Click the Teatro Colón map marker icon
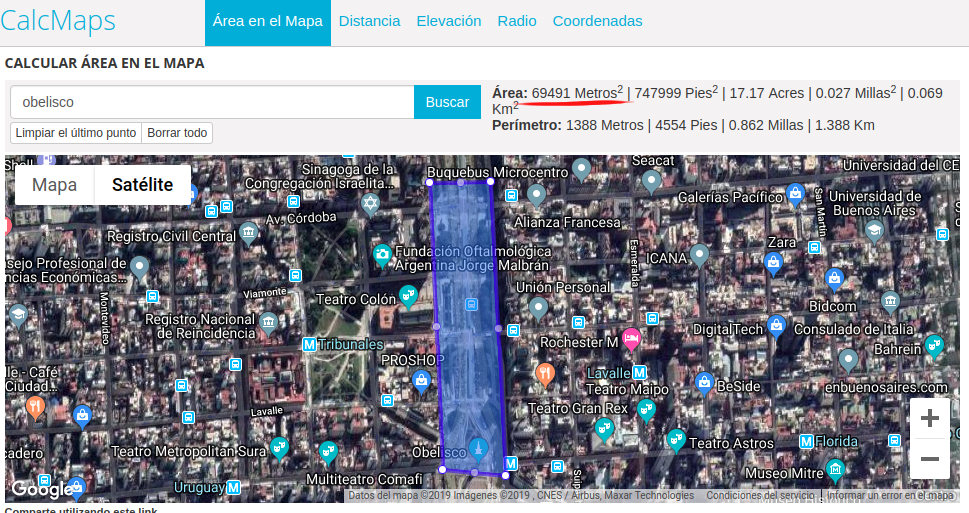Screen dimensions: 969x513 pos(408,294)
